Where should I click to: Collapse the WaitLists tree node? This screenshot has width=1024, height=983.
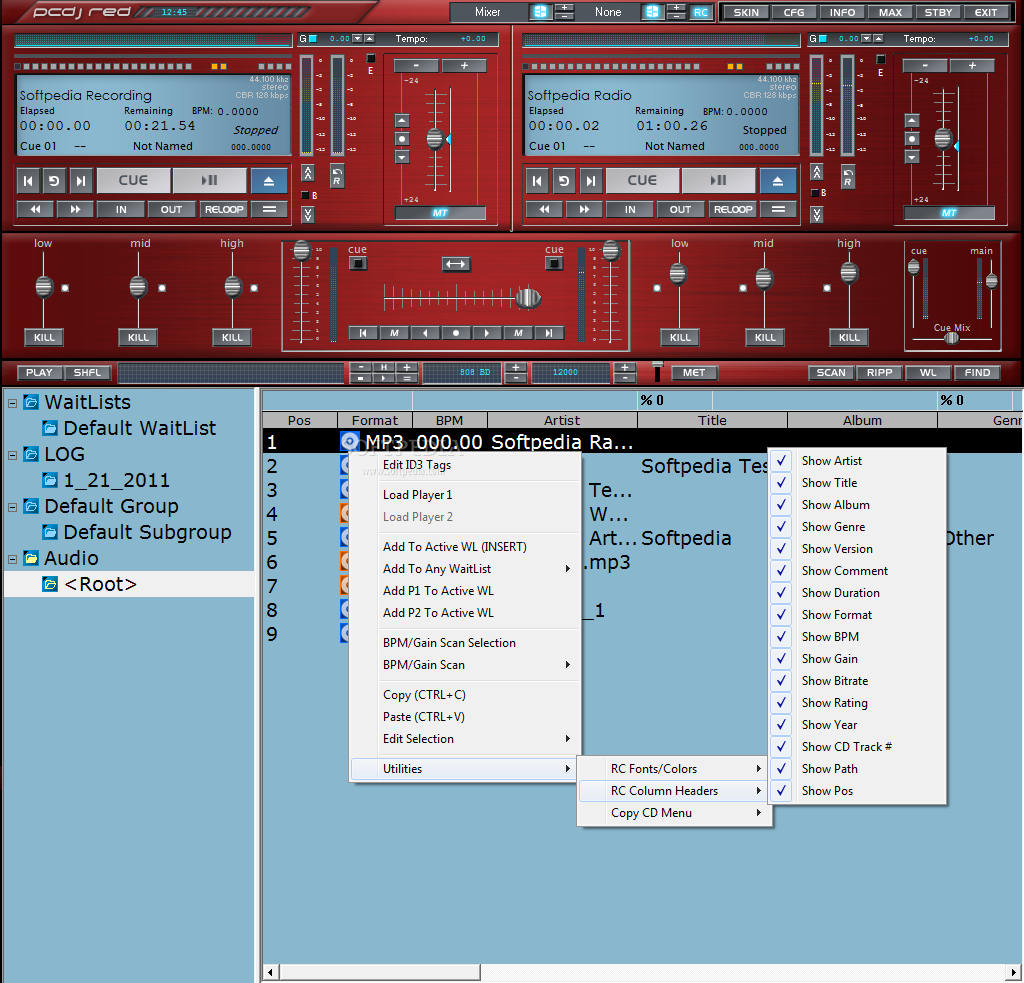(x=12, y=403)
